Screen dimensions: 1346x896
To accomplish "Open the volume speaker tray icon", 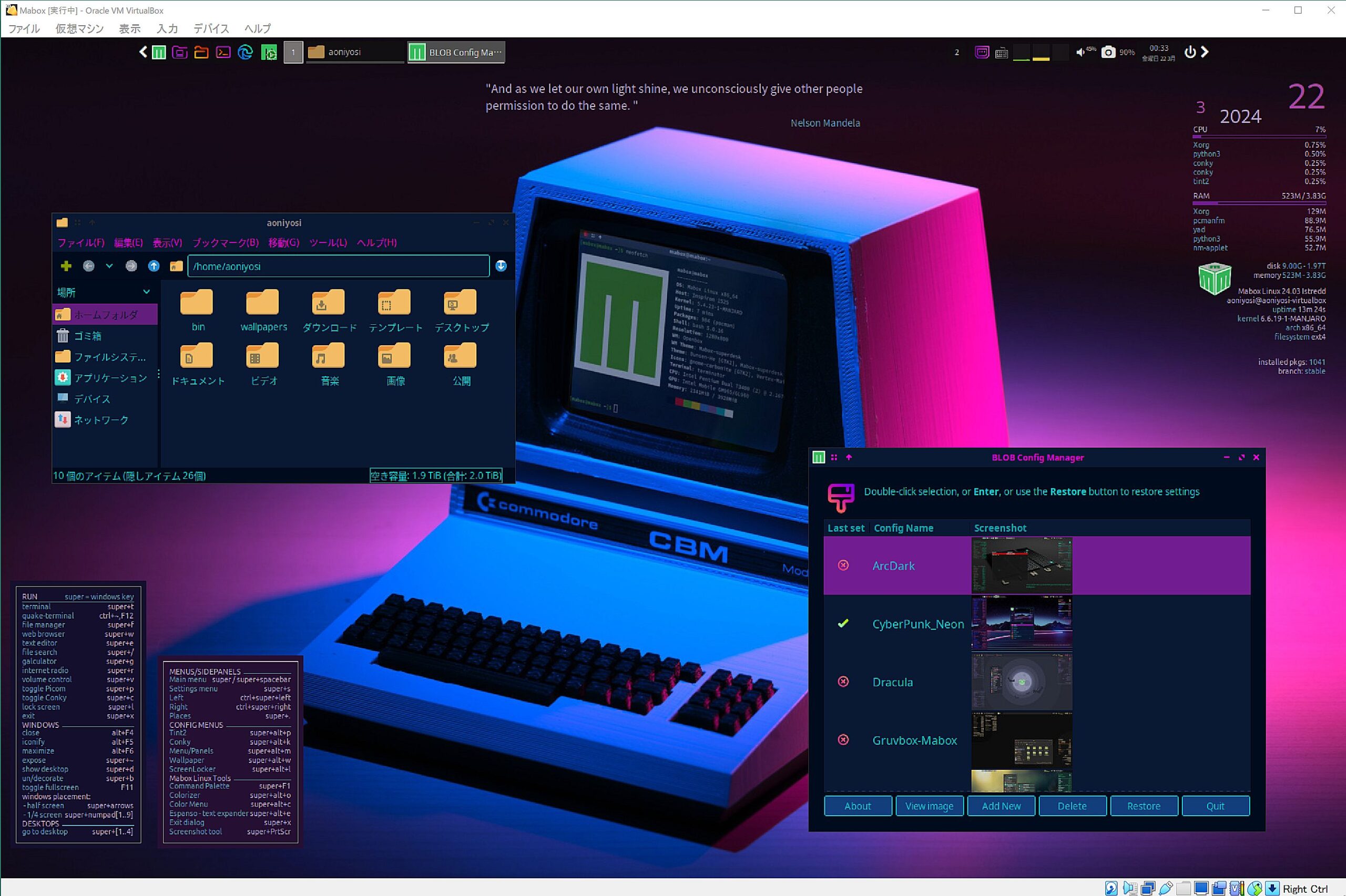I will point(1080,52).
